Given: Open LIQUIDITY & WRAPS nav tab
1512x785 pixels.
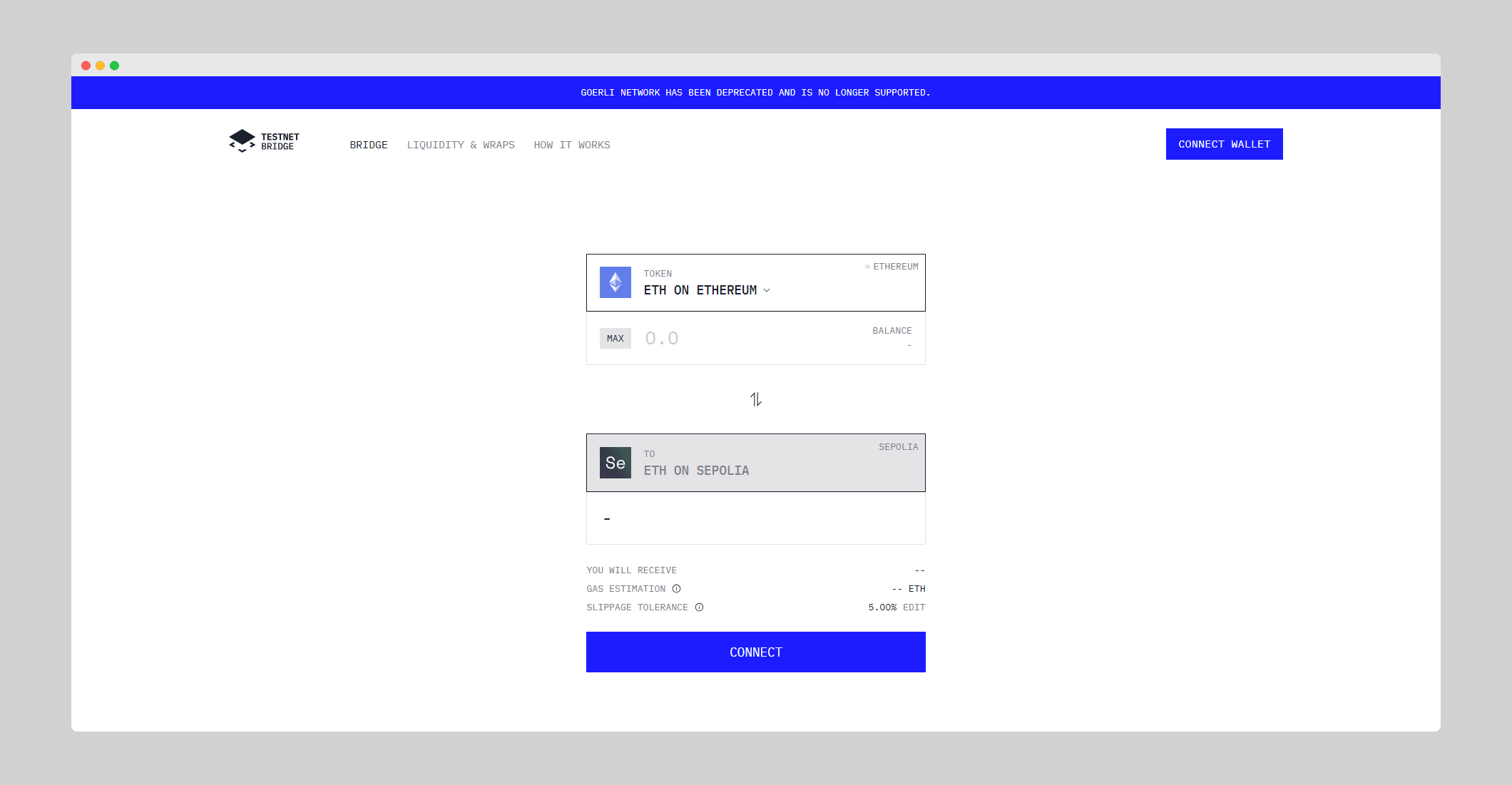Looking at the screenshot, I should [x=461, y=145].
